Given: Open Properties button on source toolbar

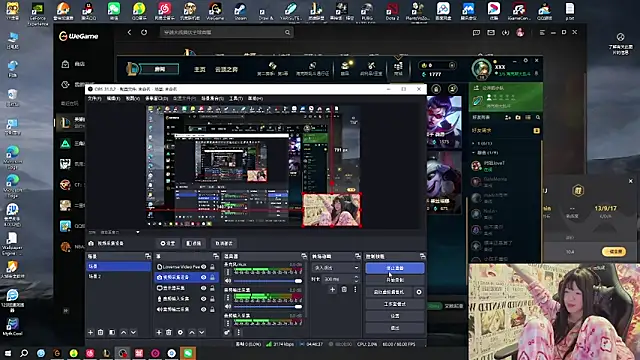Looking at the screenshot, I should click(168, 243).
